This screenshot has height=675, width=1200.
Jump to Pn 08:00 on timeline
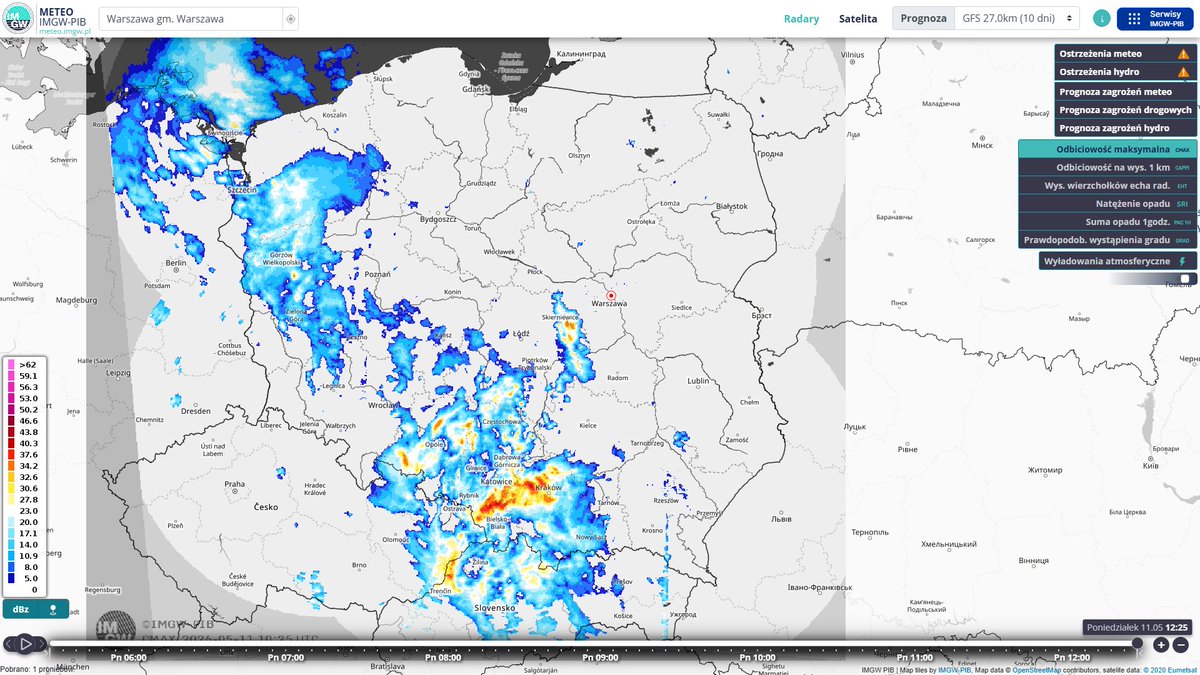(x=444, y=658)
